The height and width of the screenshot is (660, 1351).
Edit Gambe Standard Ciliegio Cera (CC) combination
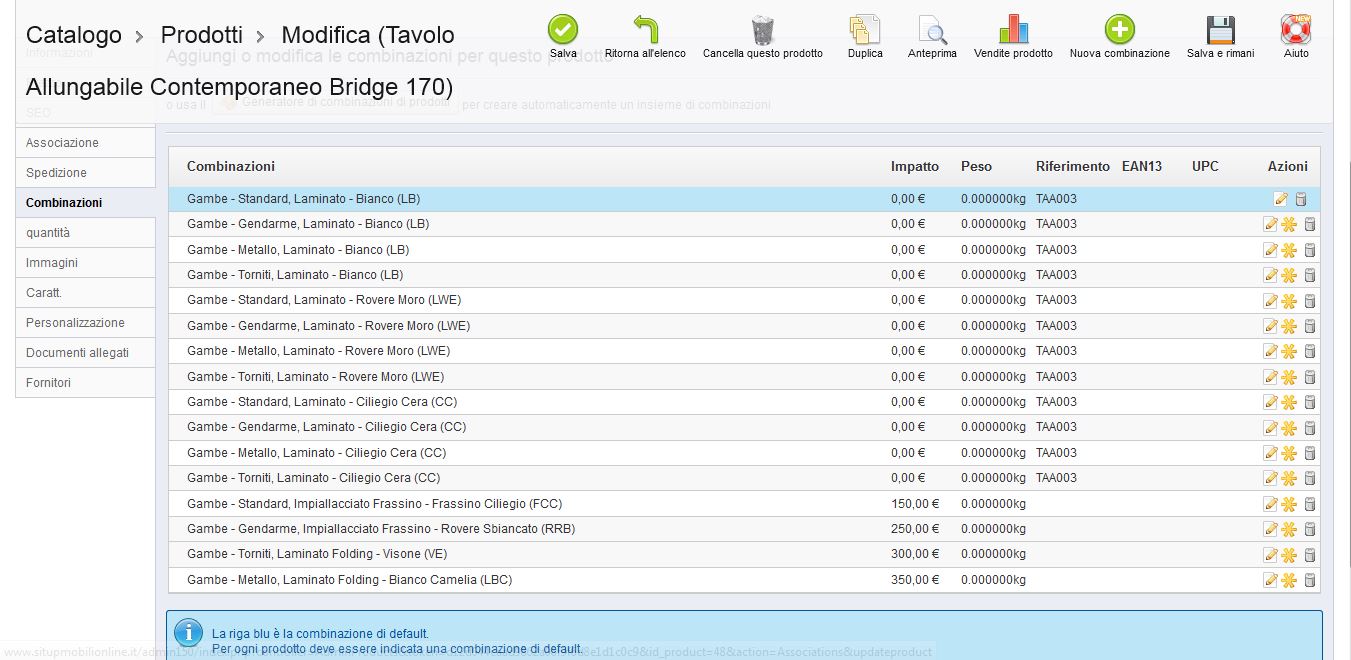click(1271, 402)
